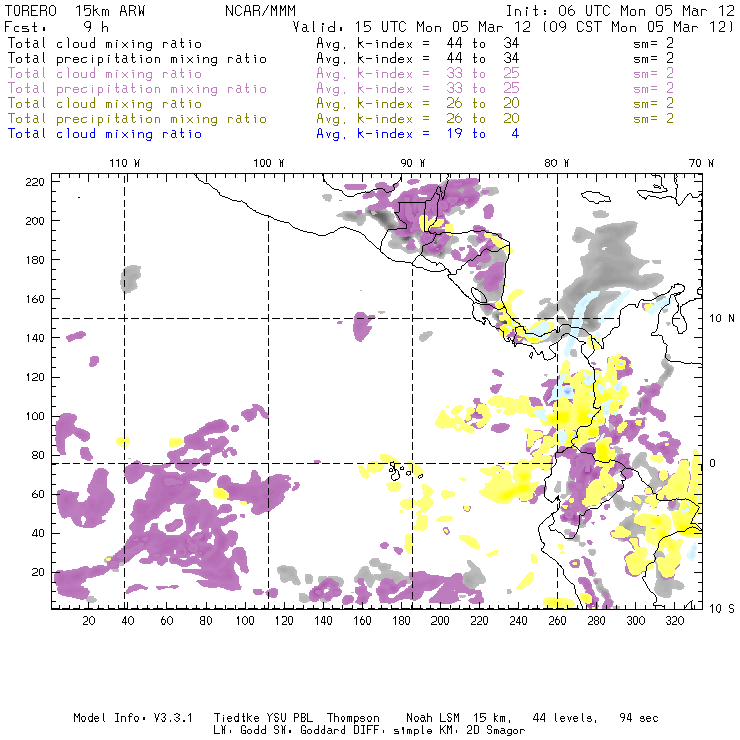The height and width of the screenshot is (740, 740).
Task: Click the 'Model Info: V3.3.1' text
Action: click(x=133, y=718)
